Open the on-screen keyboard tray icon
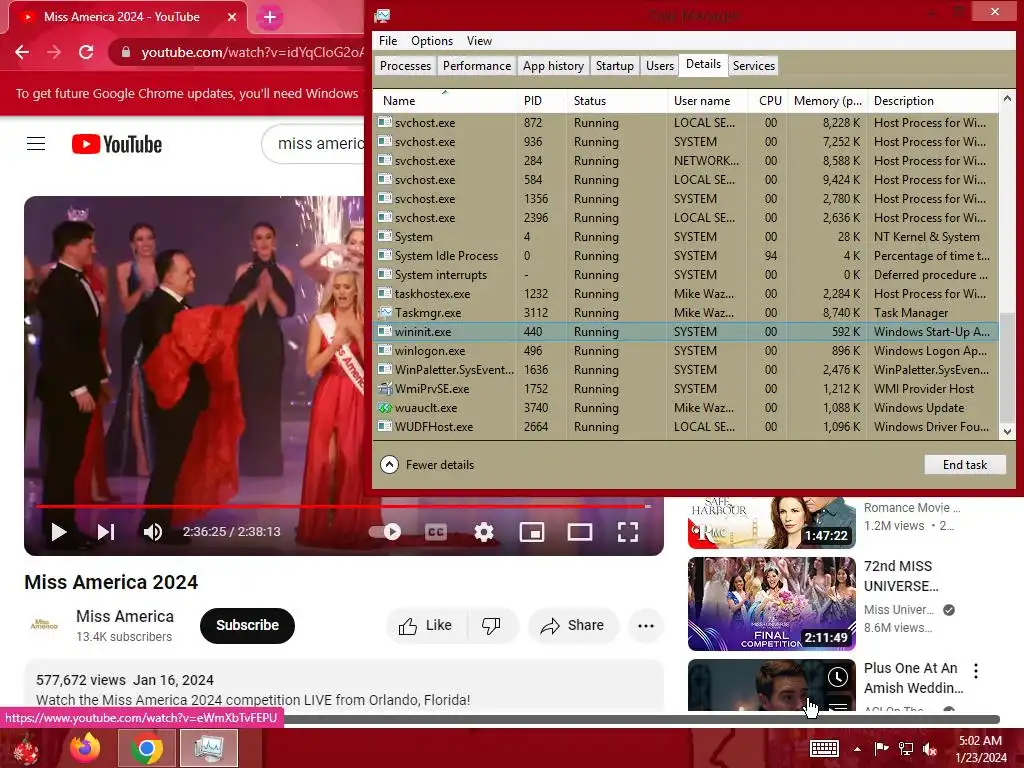The width and height of the screenshot is (1024, 768). 824,748
